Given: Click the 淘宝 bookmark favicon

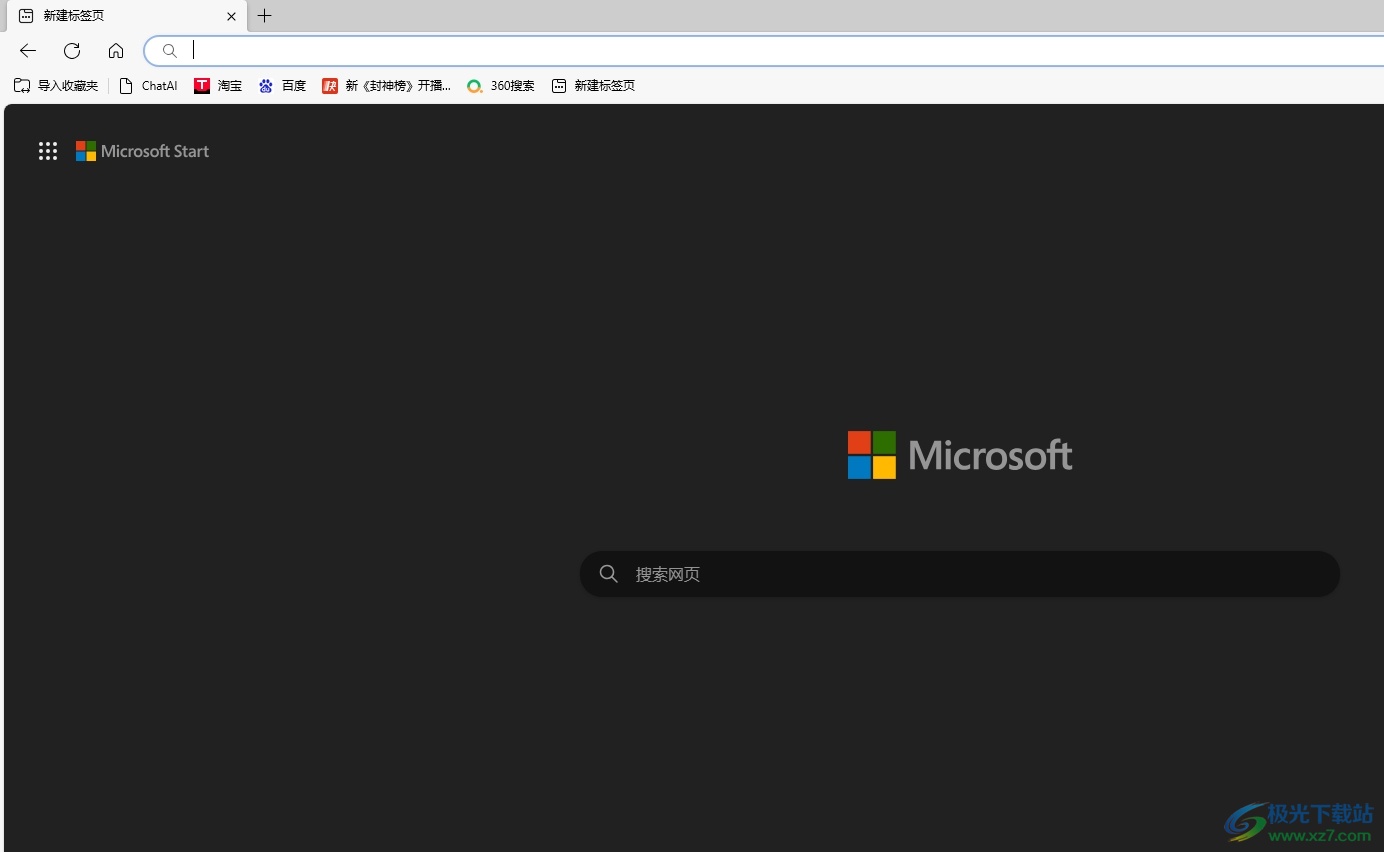Looking at the screenshot, I should (202, 86).
